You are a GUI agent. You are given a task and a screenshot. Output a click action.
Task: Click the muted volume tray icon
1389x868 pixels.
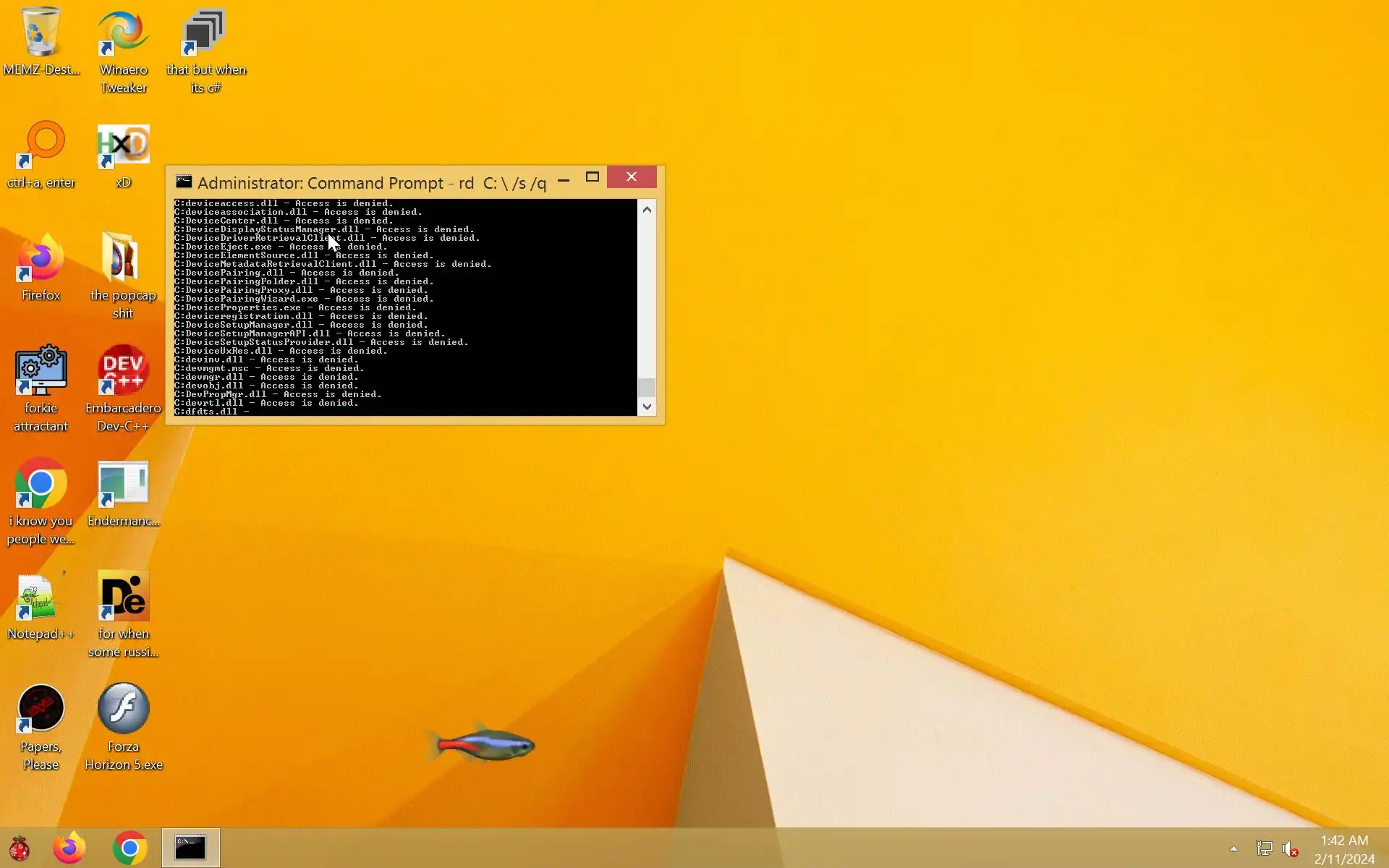(1290, 848)
